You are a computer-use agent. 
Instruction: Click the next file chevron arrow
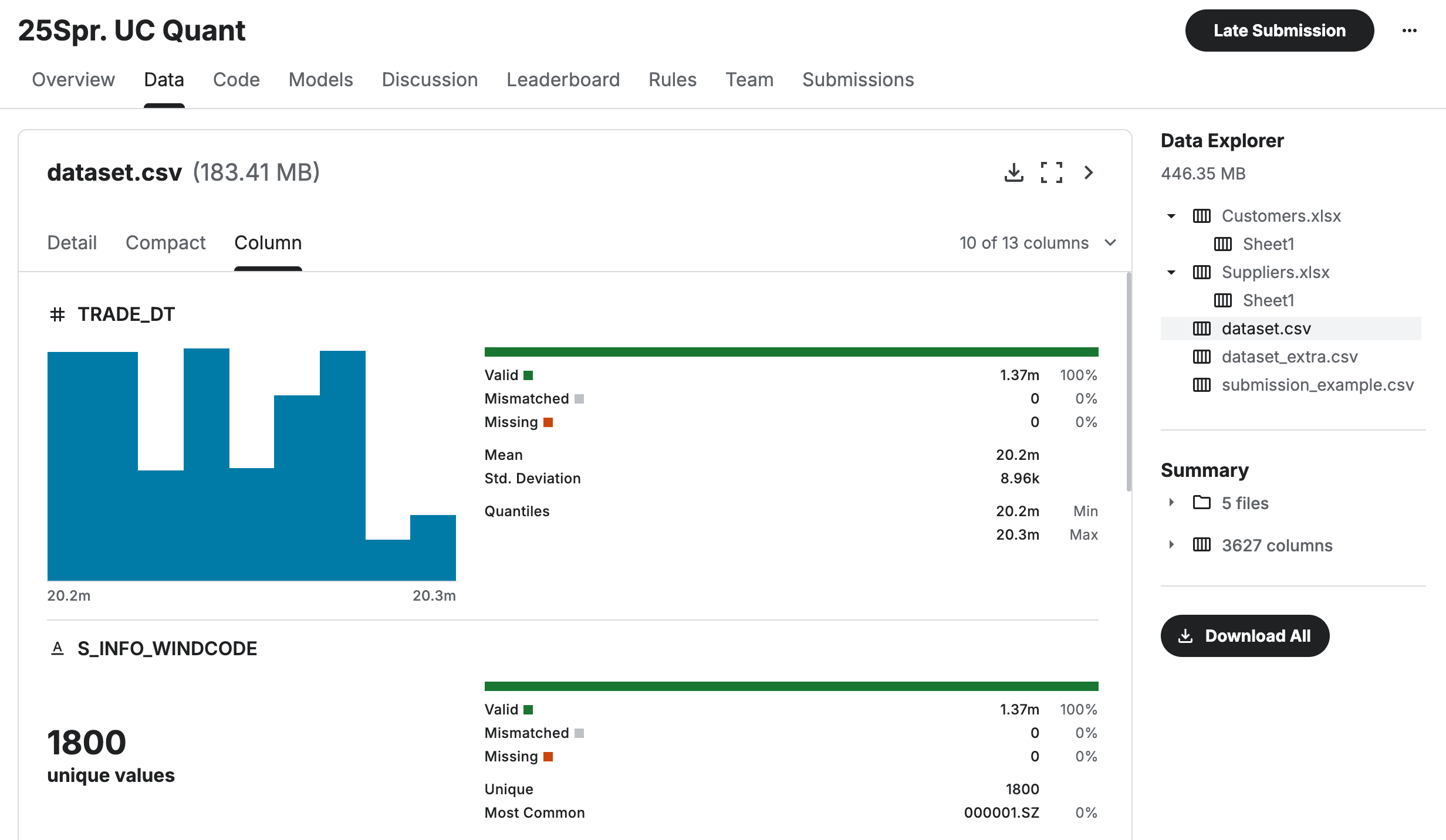[x=1089, y=172]
